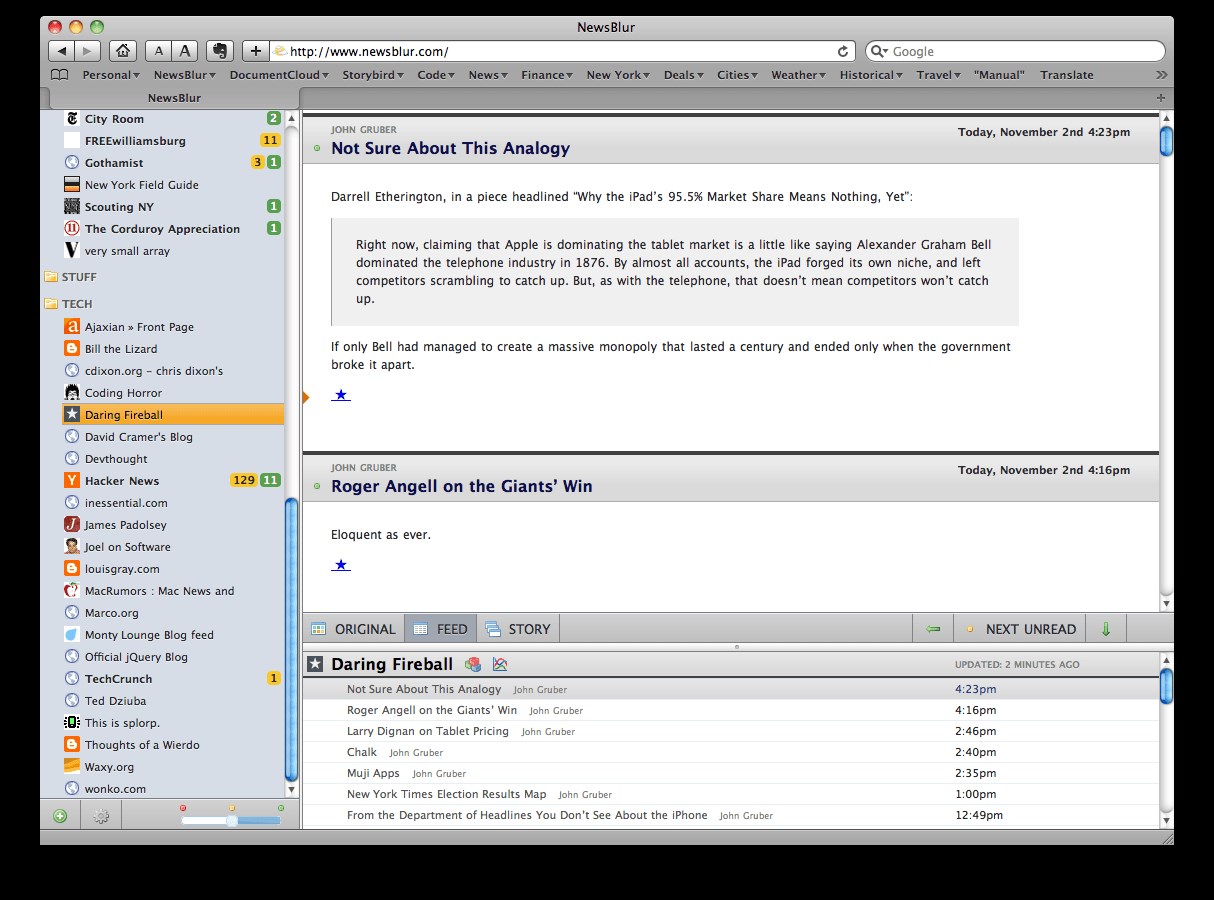Click the Coding Horror feed icon
This screenshot has width=1214, height=900.
72,393
